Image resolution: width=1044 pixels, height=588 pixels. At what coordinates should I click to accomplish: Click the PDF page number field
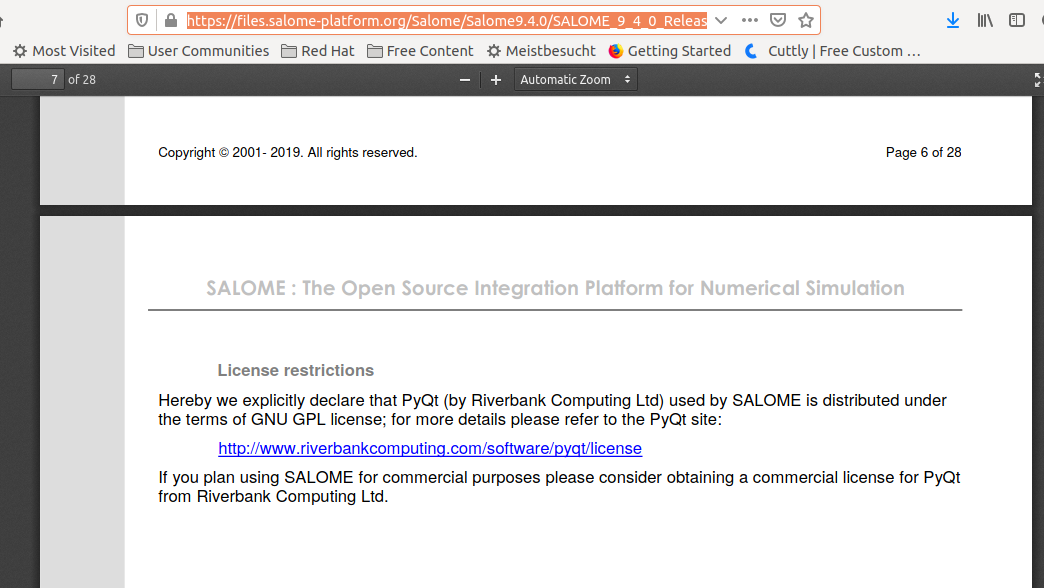click(x=38, y=79)
